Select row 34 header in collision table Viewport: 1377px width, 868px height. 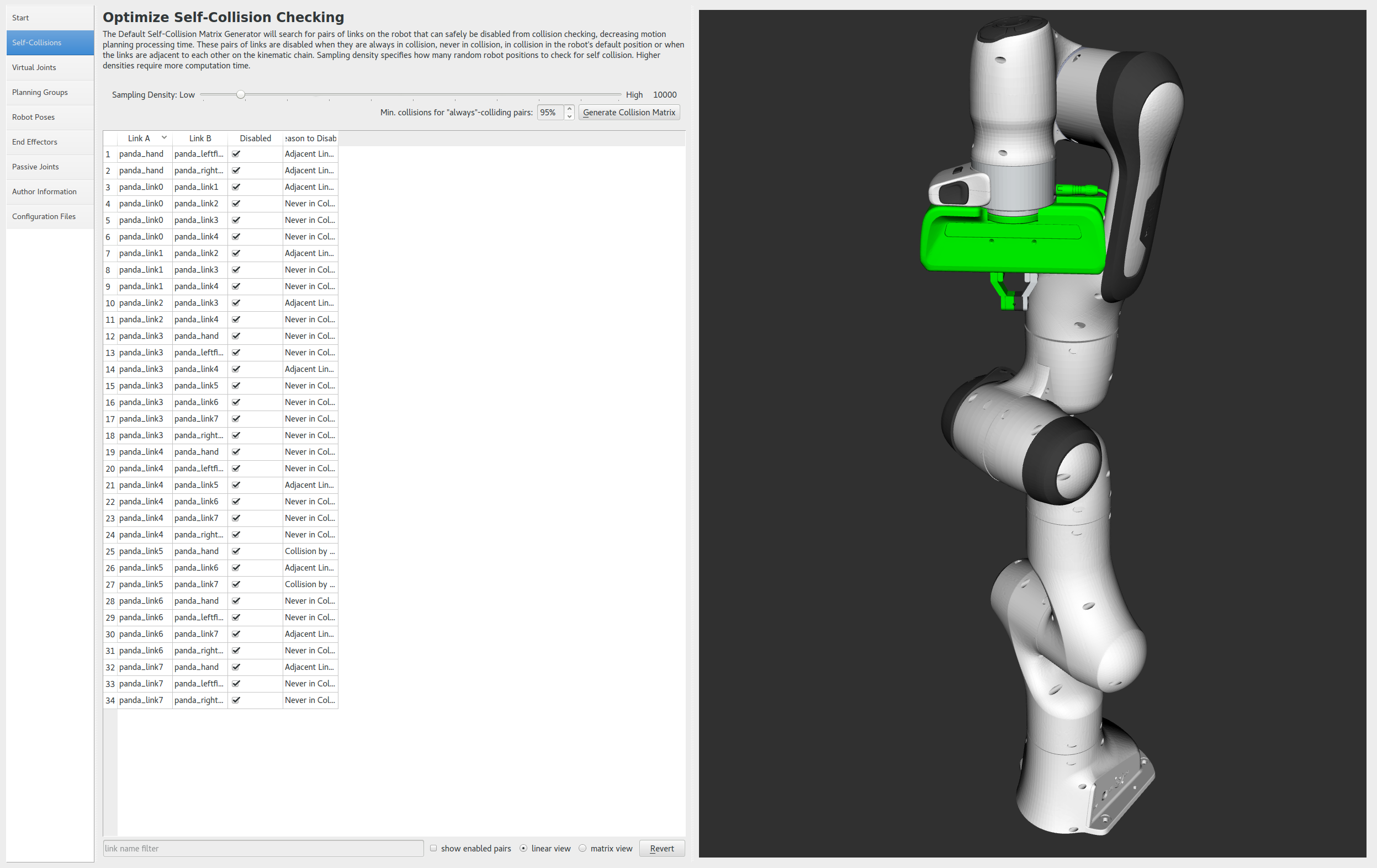110,700
